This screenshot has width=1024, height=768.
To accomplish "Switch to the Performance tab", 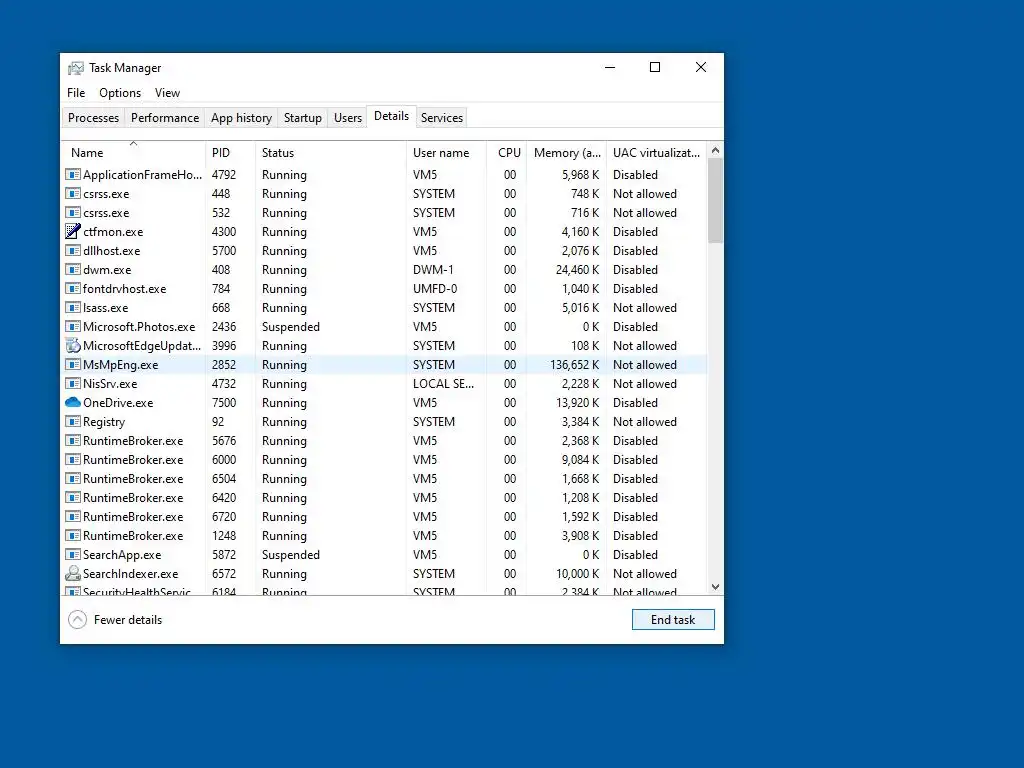I will (165, 118).
